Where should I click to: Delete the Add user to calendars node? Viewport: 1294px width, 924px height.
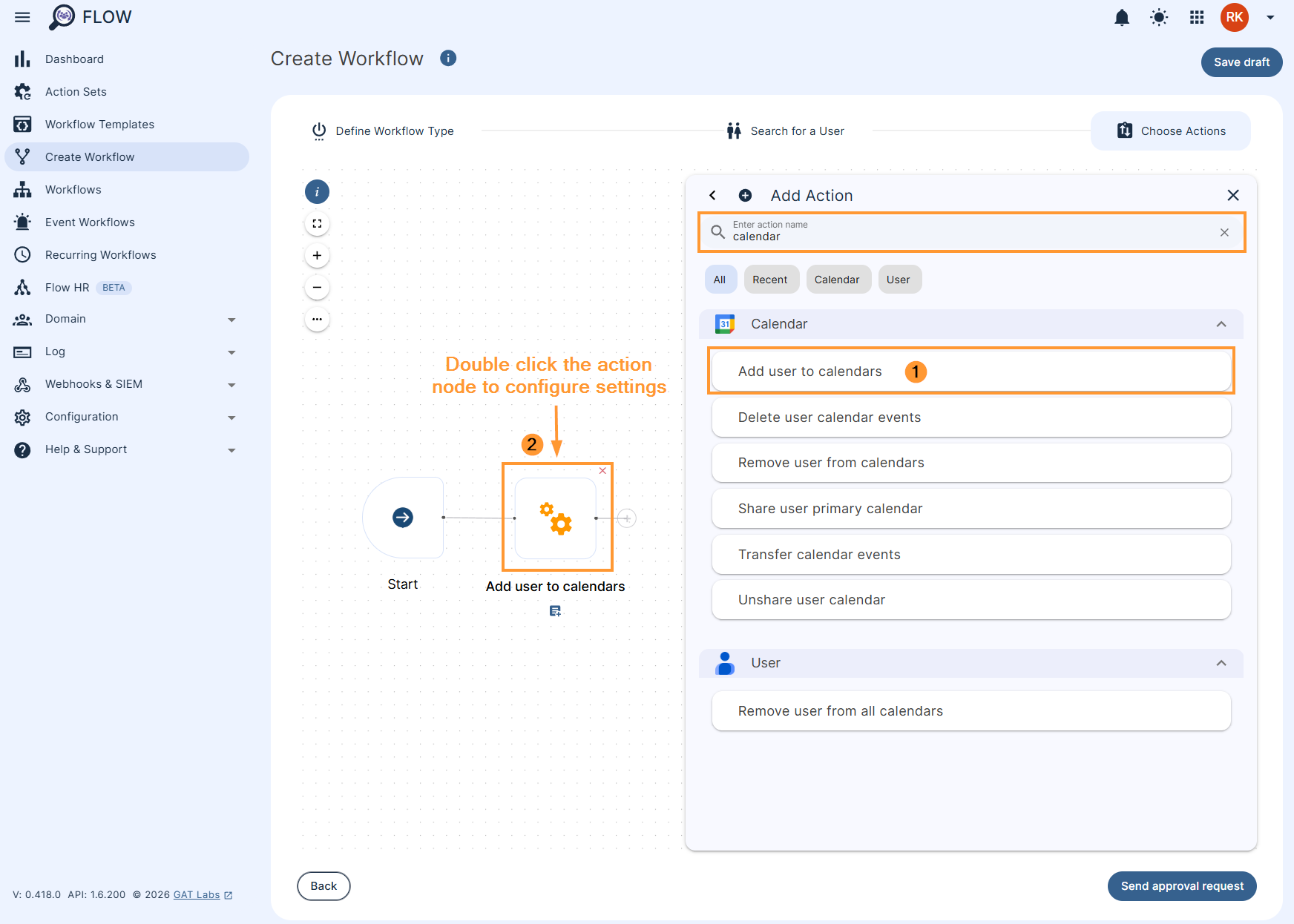tap(602, 470)
